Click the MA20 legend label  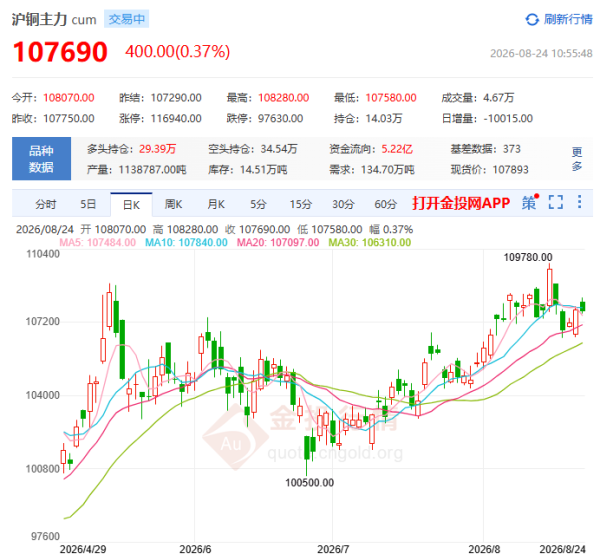coord(278,243)
